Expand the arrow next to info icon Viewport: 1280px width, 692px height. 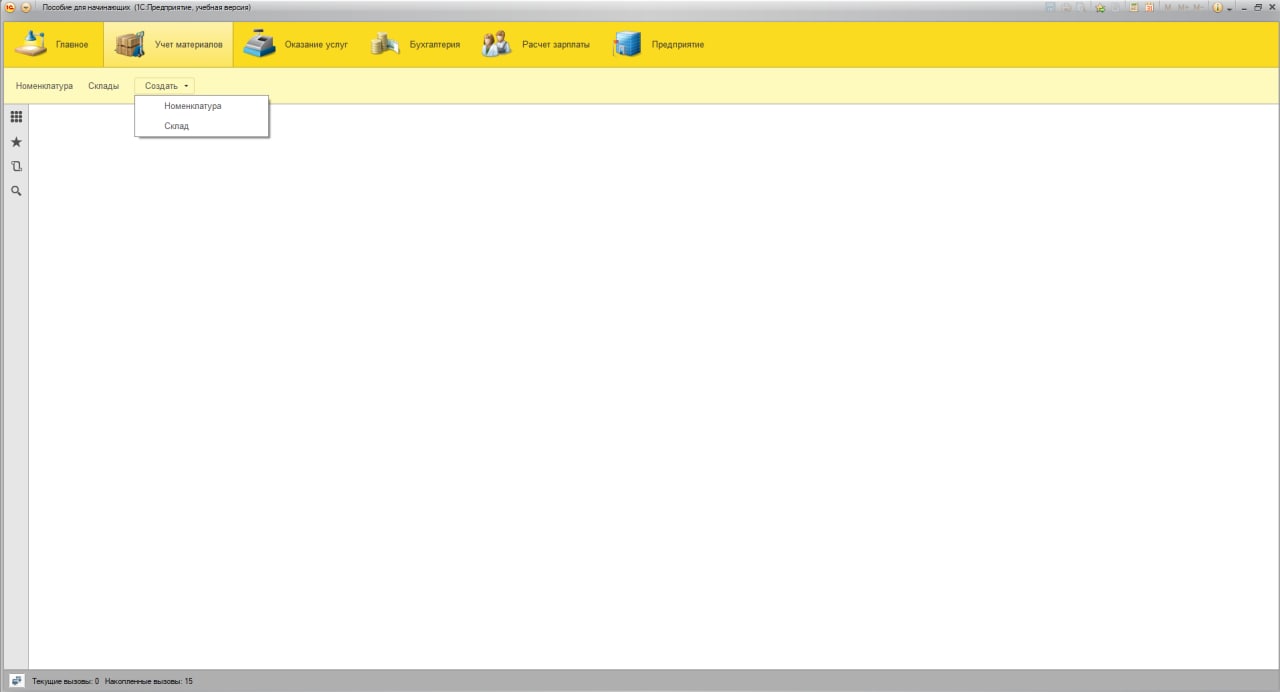(1230, 8)
